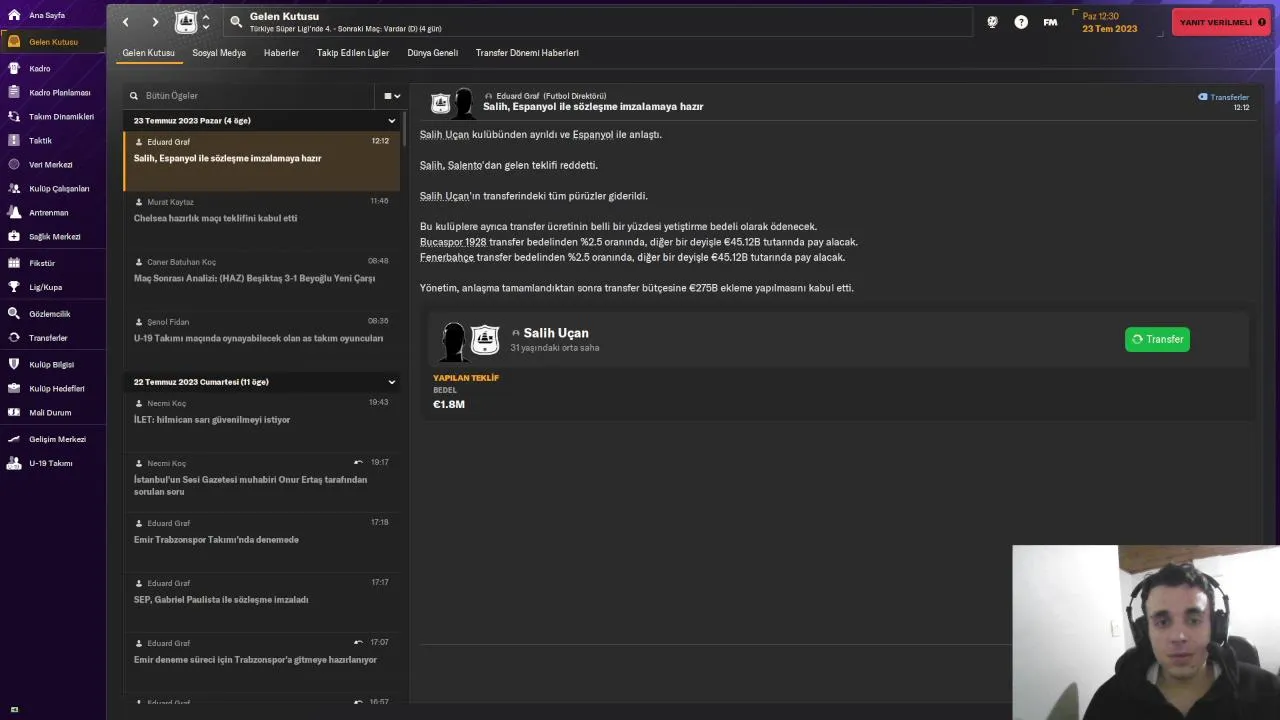Navigate back with the left arrow
The height and width of the screenshot is (720, 1280).
[126, 22]
